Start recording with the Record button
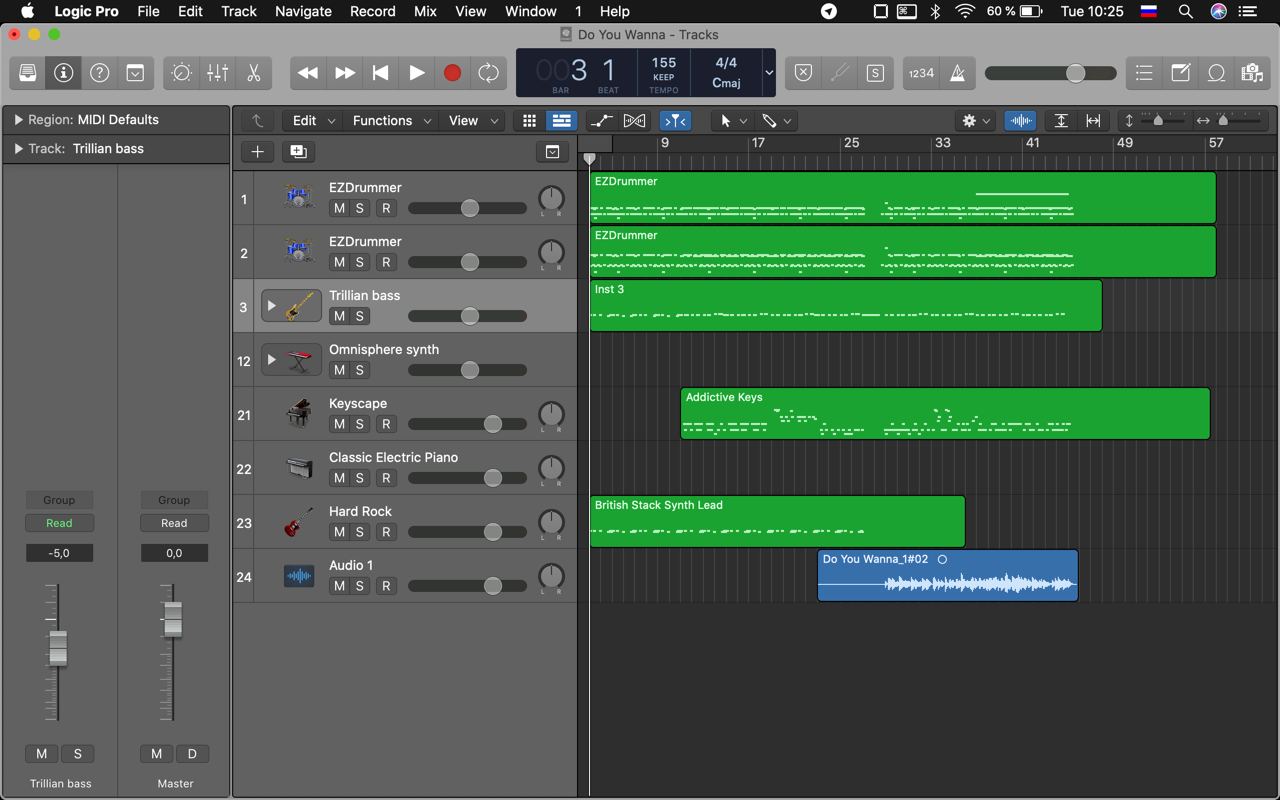Image resolution: width=1280 pixels, height=800 pixels. point(452,73)
